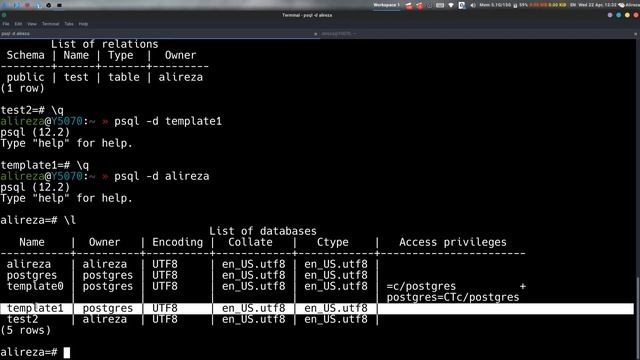
Task: Click the EN keyboard layout indicator
Action: point(573,5)
